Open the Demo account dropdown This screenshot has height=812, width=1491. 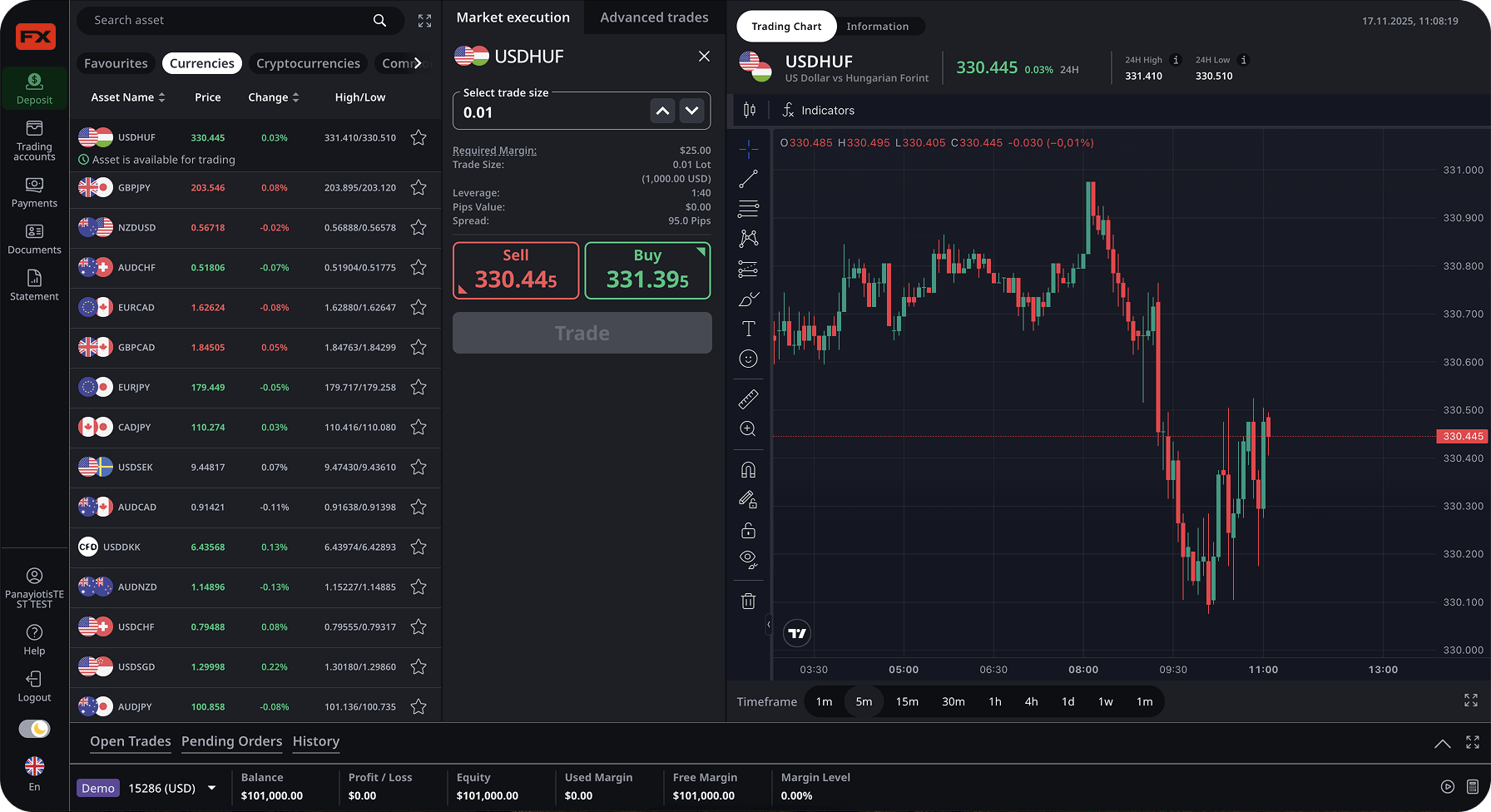point(212,788)
